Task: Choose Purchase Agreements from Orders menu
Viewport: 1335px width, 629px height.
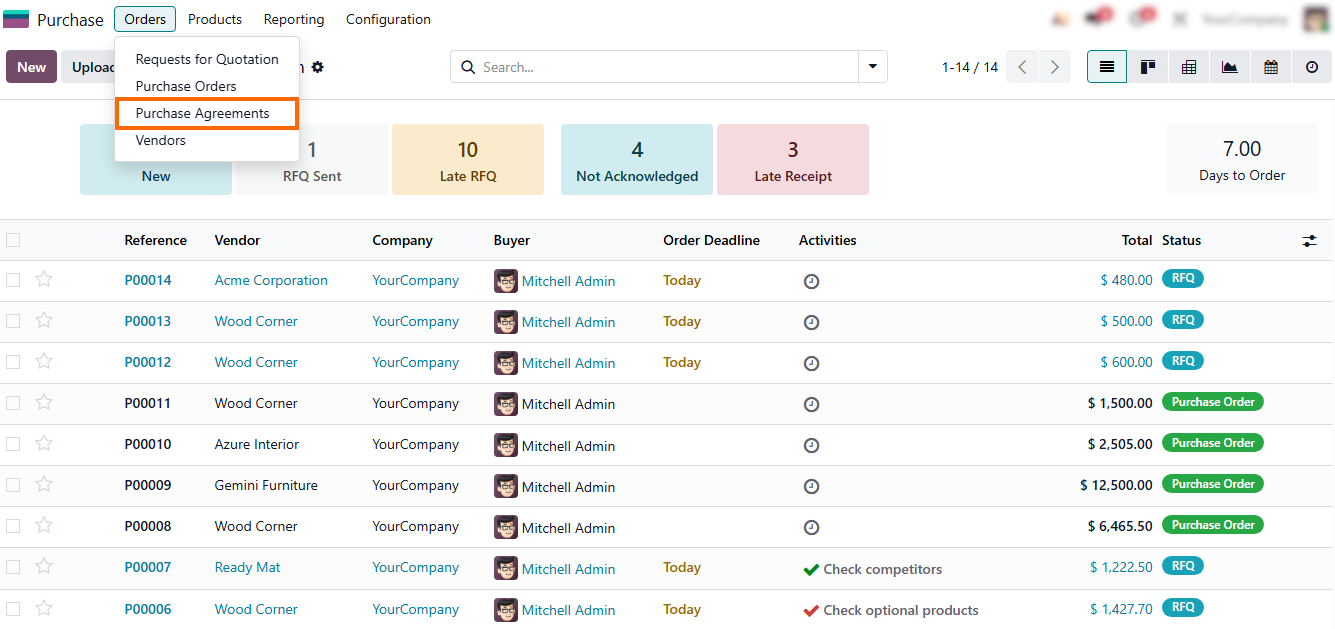Action: pos(202,113)
